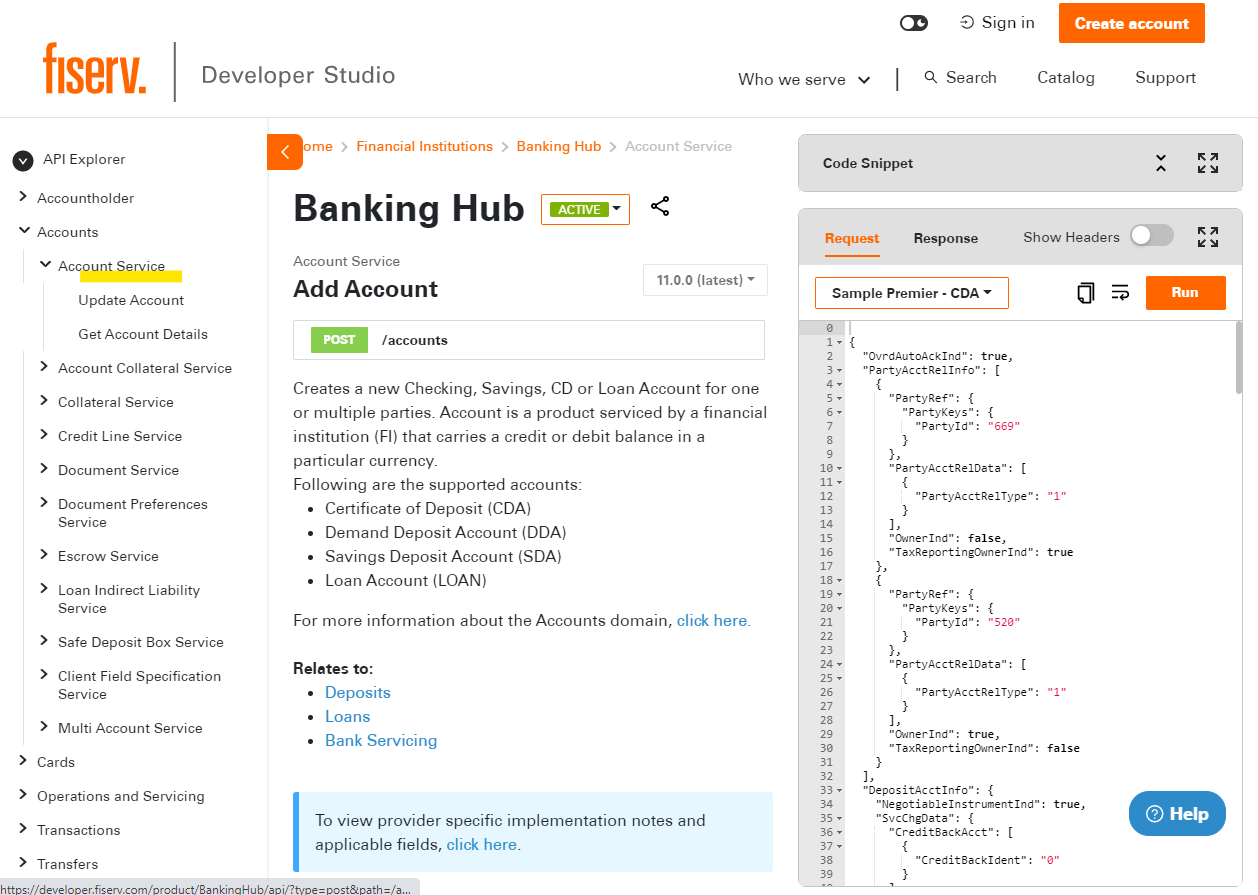Open the Loans related link

click(348, 716)
